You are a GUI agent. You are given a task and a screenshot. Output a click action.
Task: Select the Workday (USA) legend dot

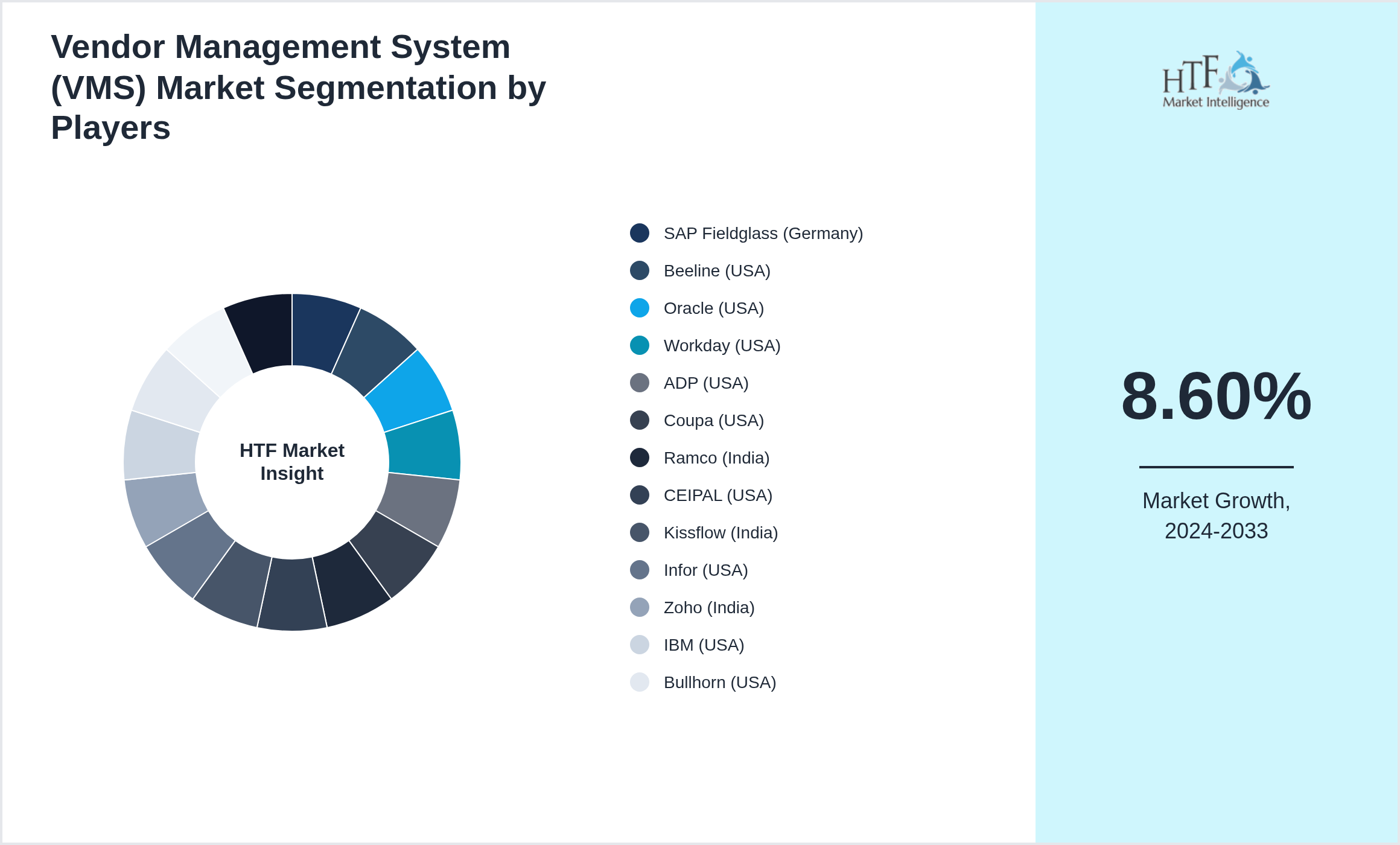click(640, 345)
